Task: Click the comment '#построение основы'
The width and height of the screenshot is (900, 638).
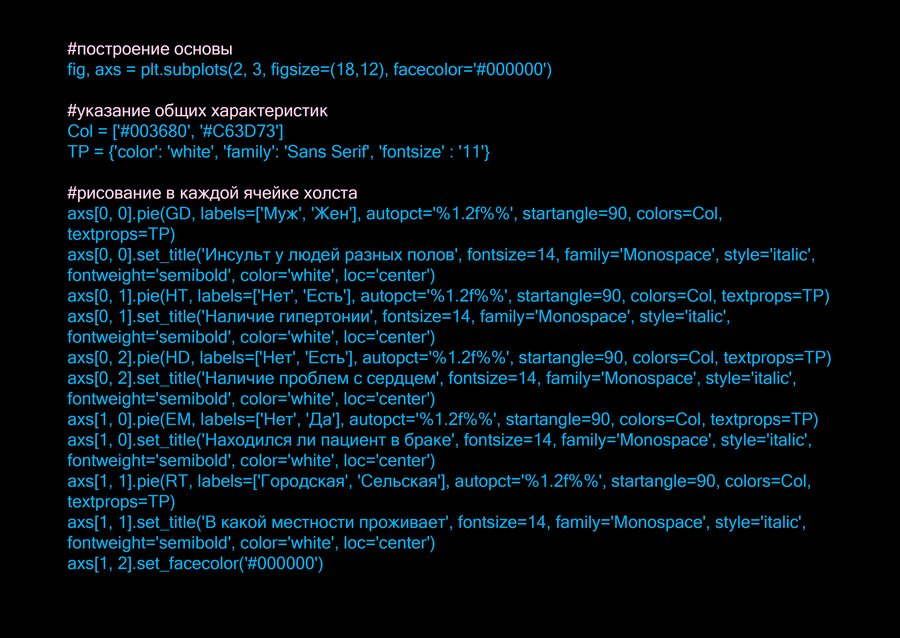Action: pyautogui.click(x=150, y=49)
